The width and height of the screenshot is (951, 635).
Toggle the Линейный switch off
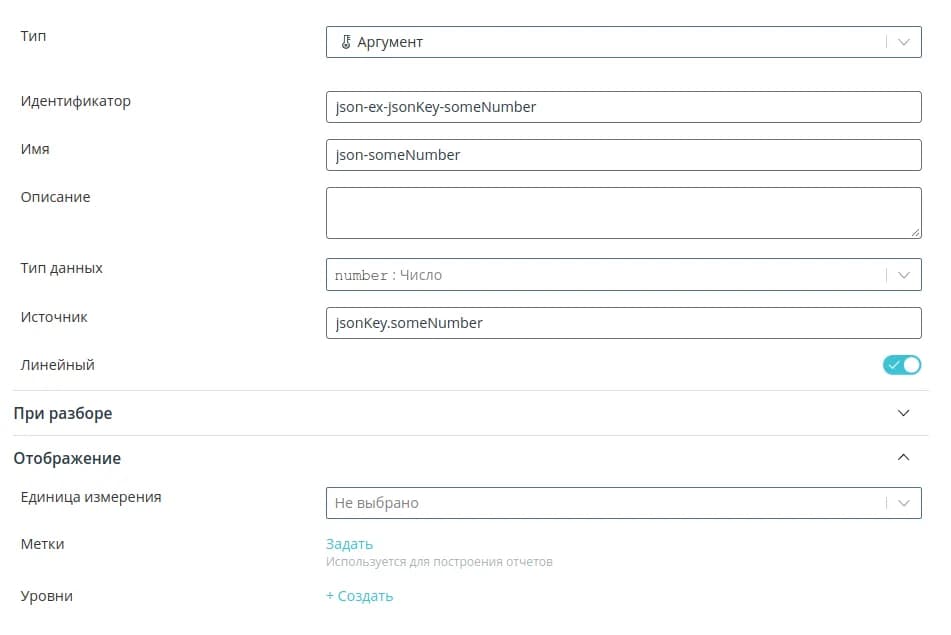(901, 365)
